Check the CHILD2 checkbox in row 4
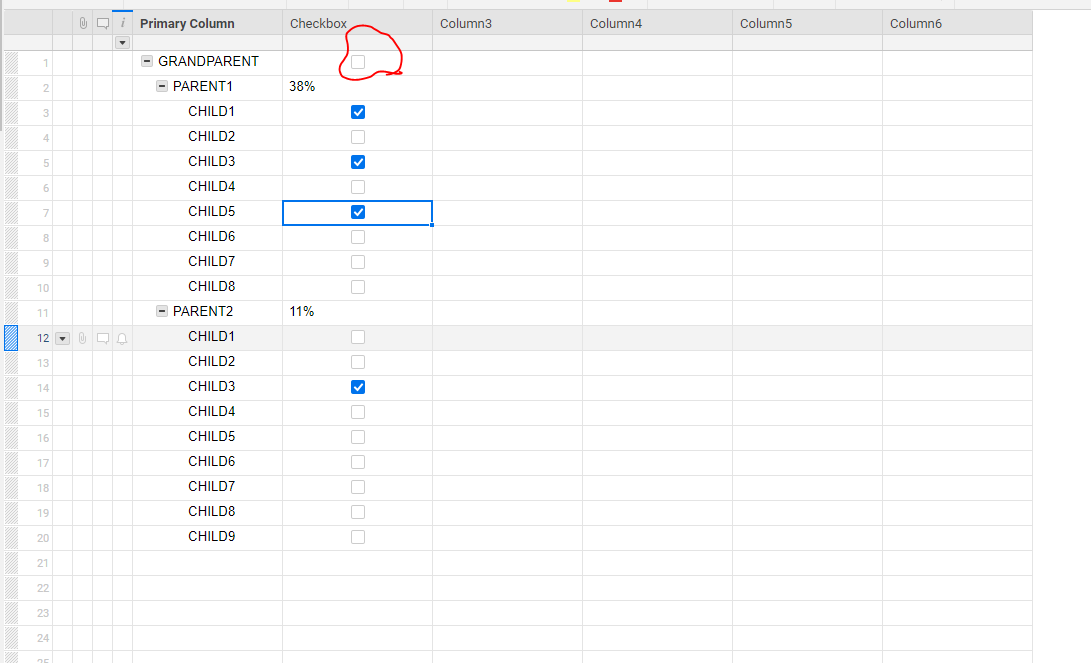1091x663 pixels. tap(358, 137)
